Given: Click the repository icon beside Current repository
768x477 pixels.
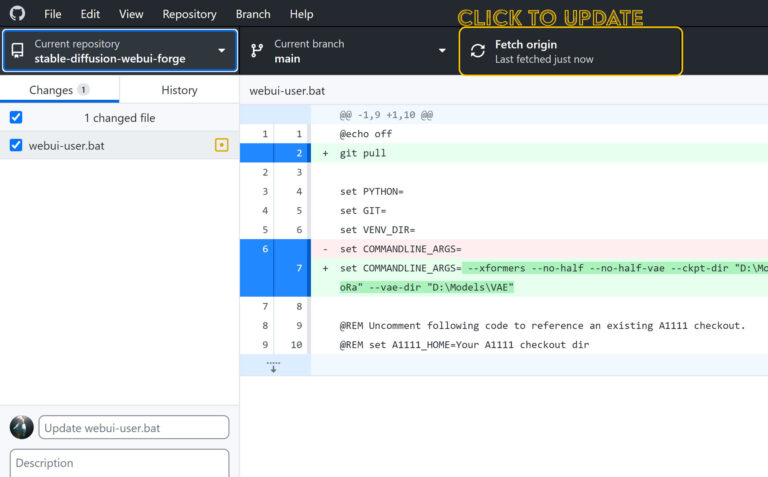Looking at the screenshot, I should tap(18, 50).
